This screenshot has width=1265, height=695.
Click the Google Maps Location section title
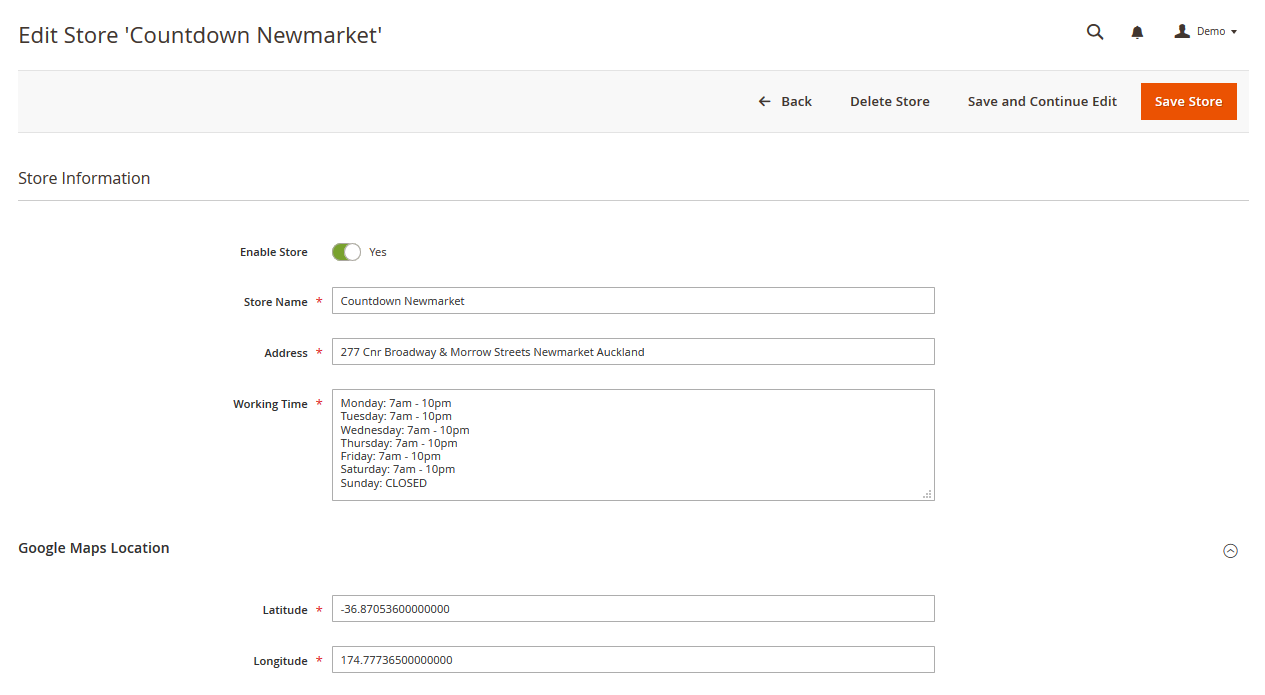coord(94,548)
